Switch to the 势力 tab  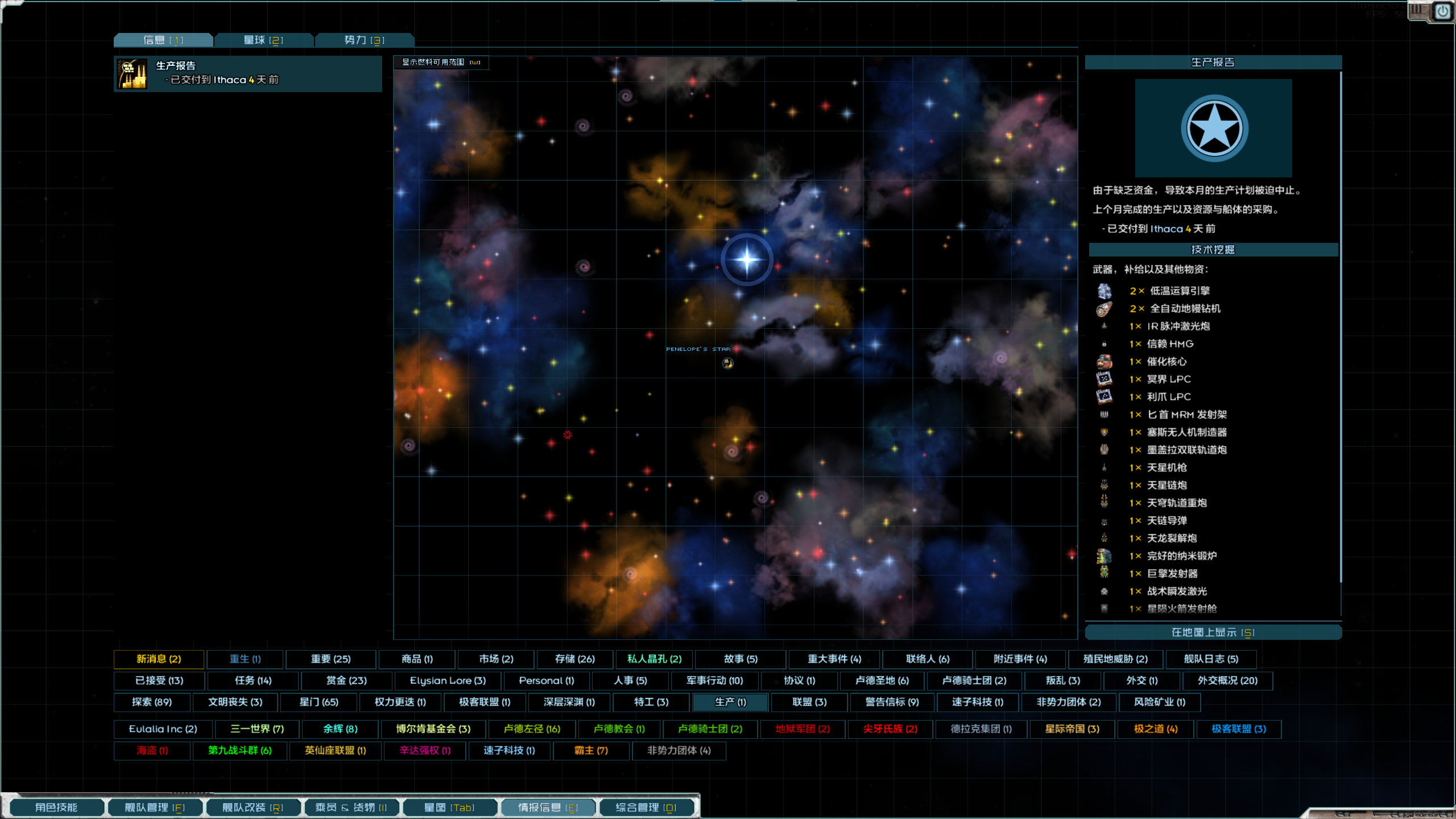[364, 40]
